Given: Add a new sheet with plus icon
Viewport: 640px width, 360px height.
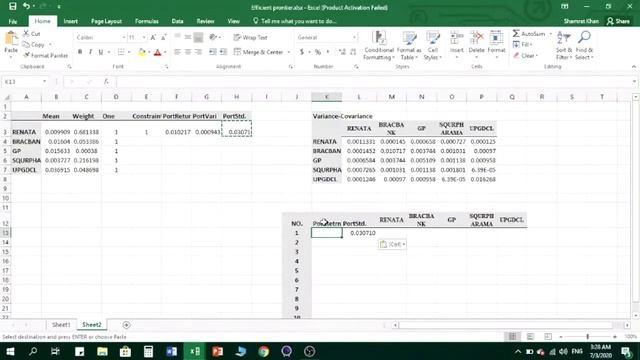Looking at the screenshot, I should pos(126,325).
